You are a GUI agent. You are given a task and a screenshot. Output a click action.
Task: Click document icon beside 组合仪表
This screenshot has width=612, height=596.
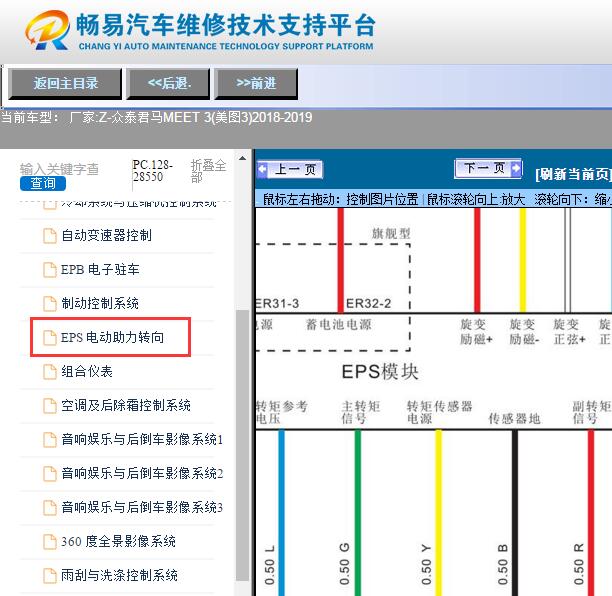50,372
